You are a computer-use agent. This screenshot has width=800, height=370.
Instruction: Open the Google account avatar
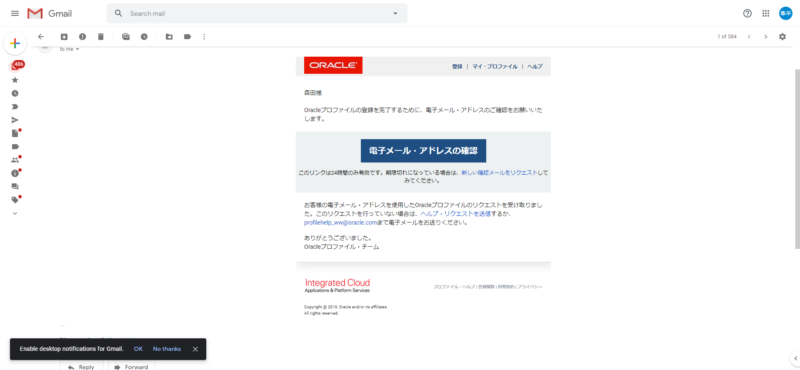(x=785, y=14)
